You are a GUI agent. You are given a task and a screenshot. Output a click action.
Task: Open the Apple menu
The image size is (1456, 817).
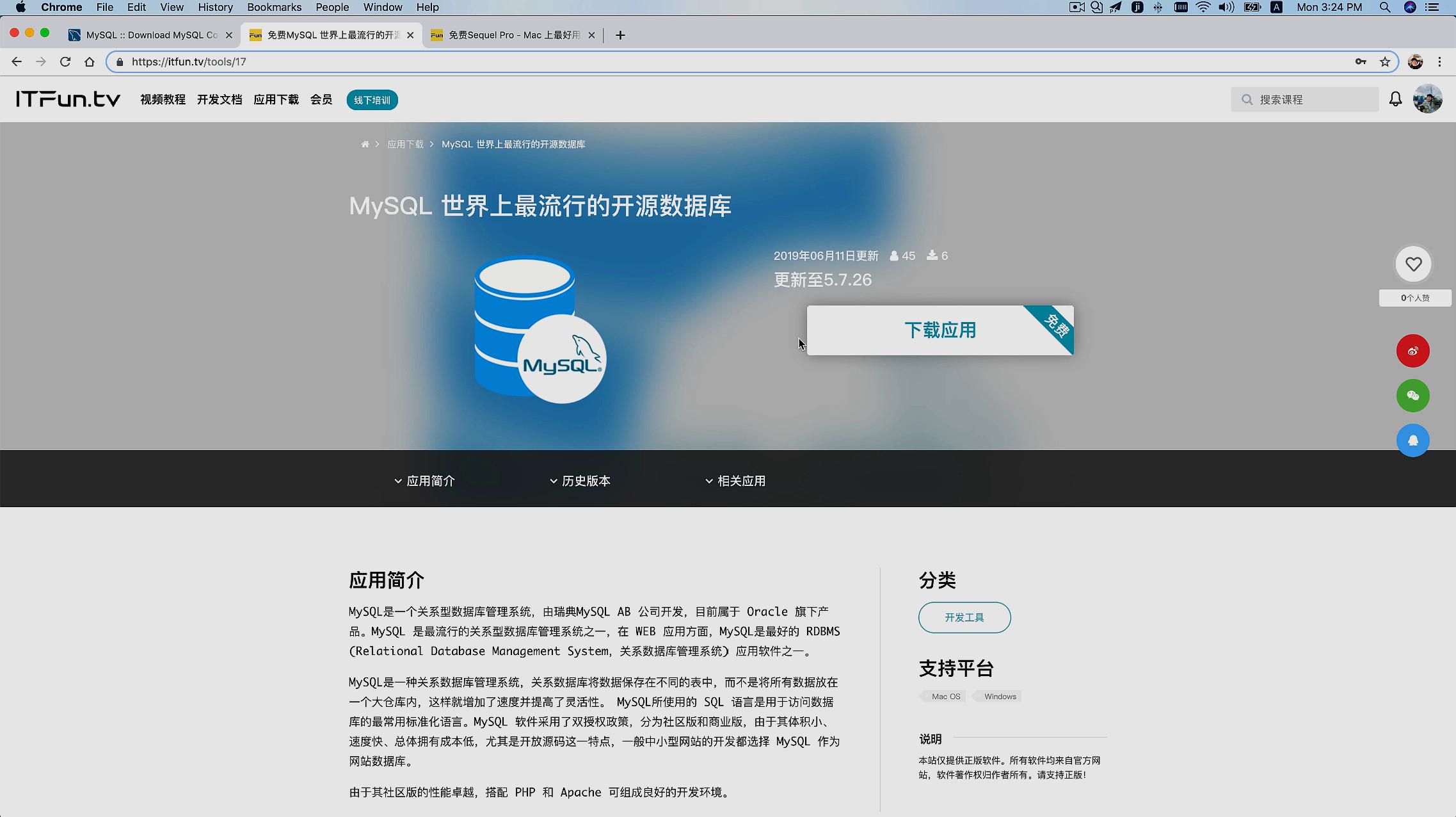point(20,8)
